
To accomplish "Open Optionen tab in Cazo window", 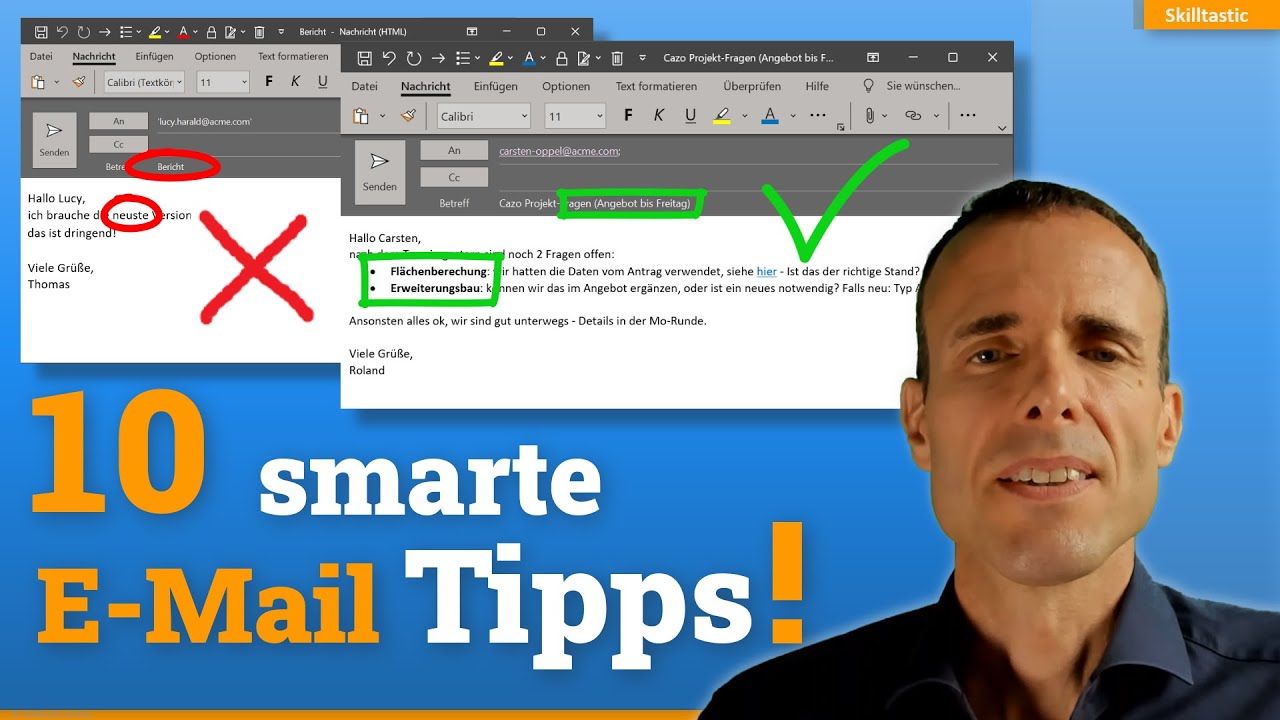I will point(566,86).
